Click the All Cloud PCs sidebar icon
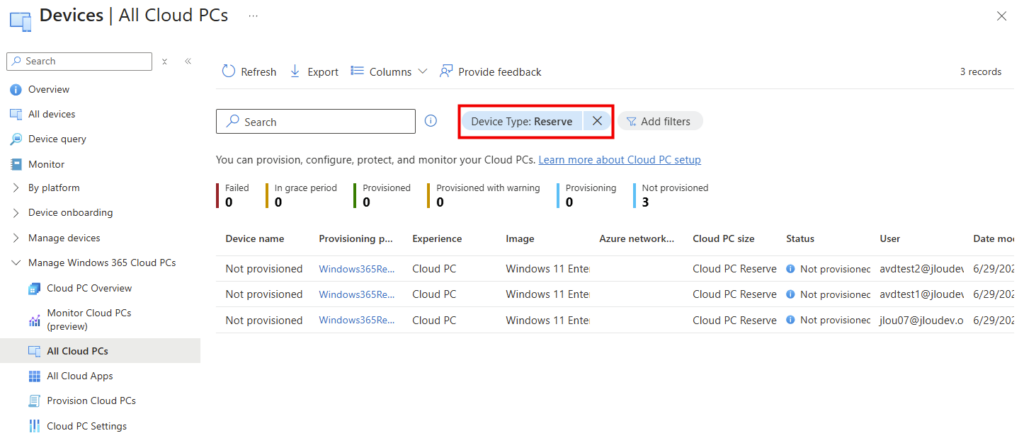 [x=35, y=351]
